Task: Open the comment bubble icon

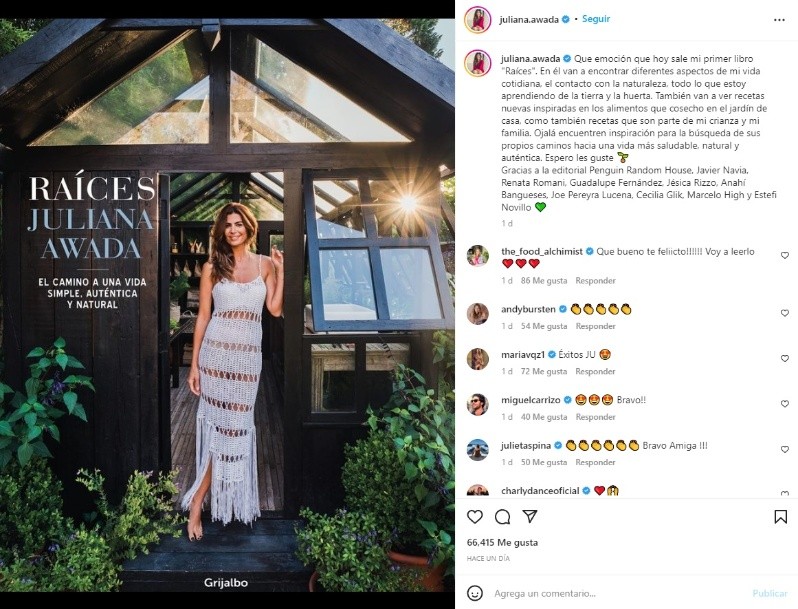Action: (x=502, y=517)
